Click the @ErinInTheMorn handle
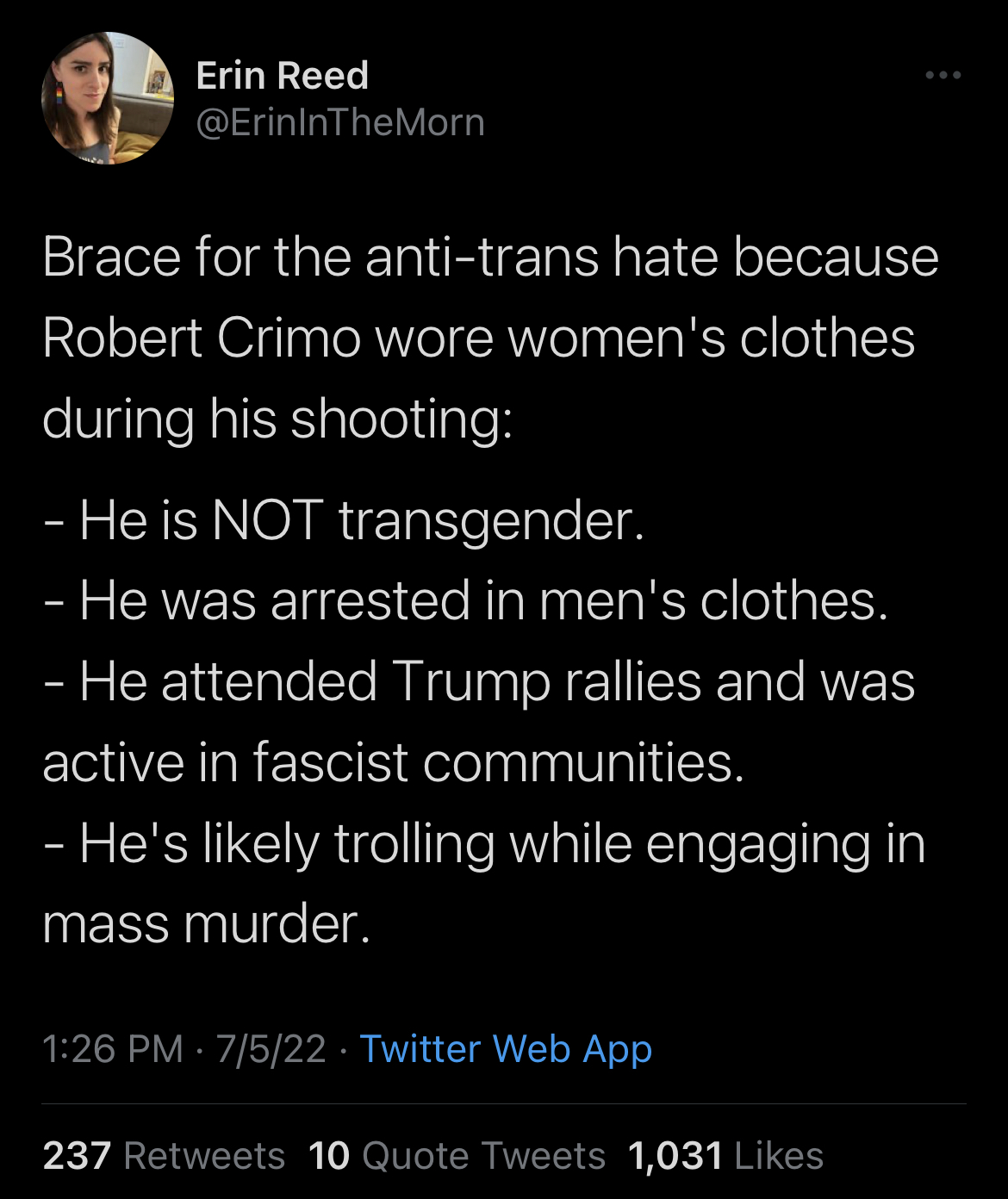The width and height of the screenshot is (1008, 1199). pos(340,122)
